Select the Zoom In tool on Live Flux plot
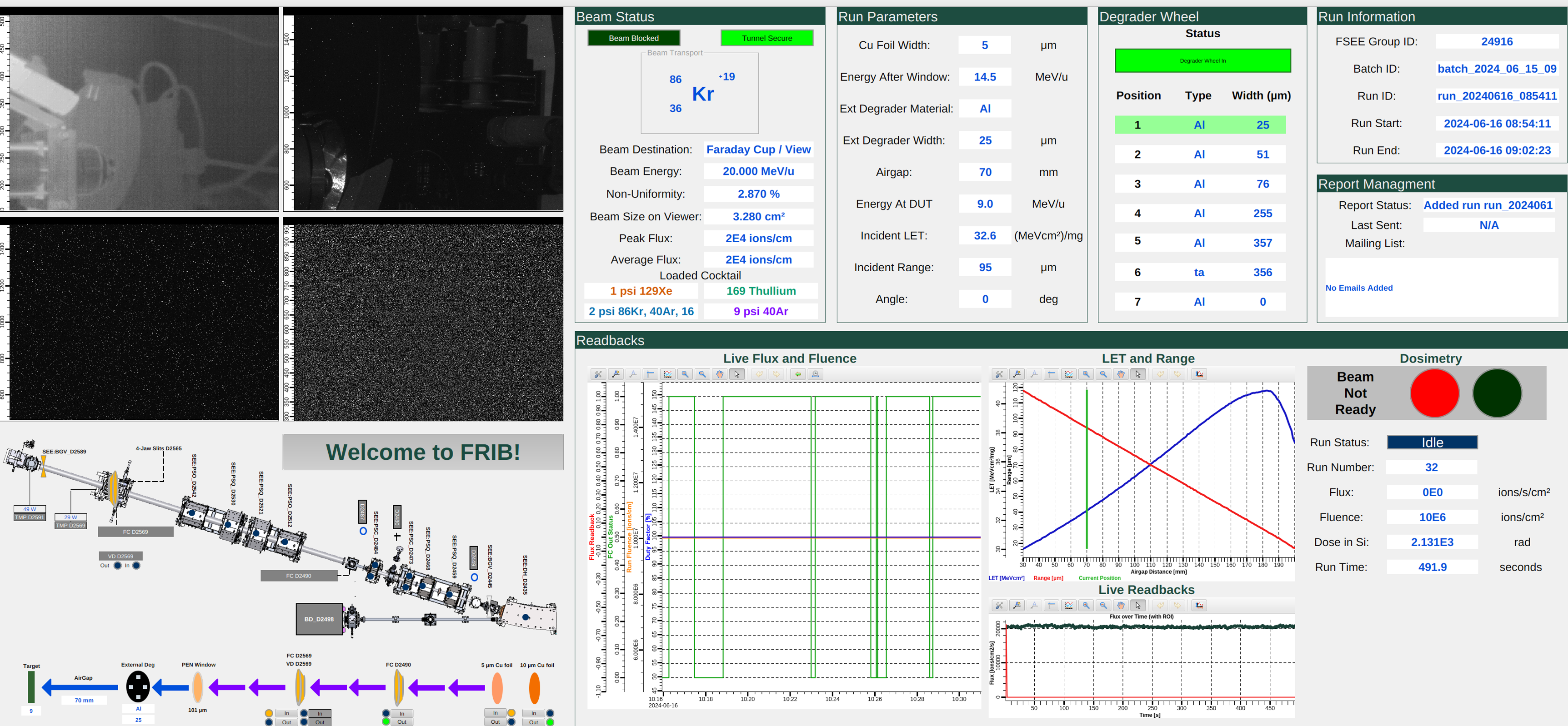1568x726 pixels. tap(684, 374)
